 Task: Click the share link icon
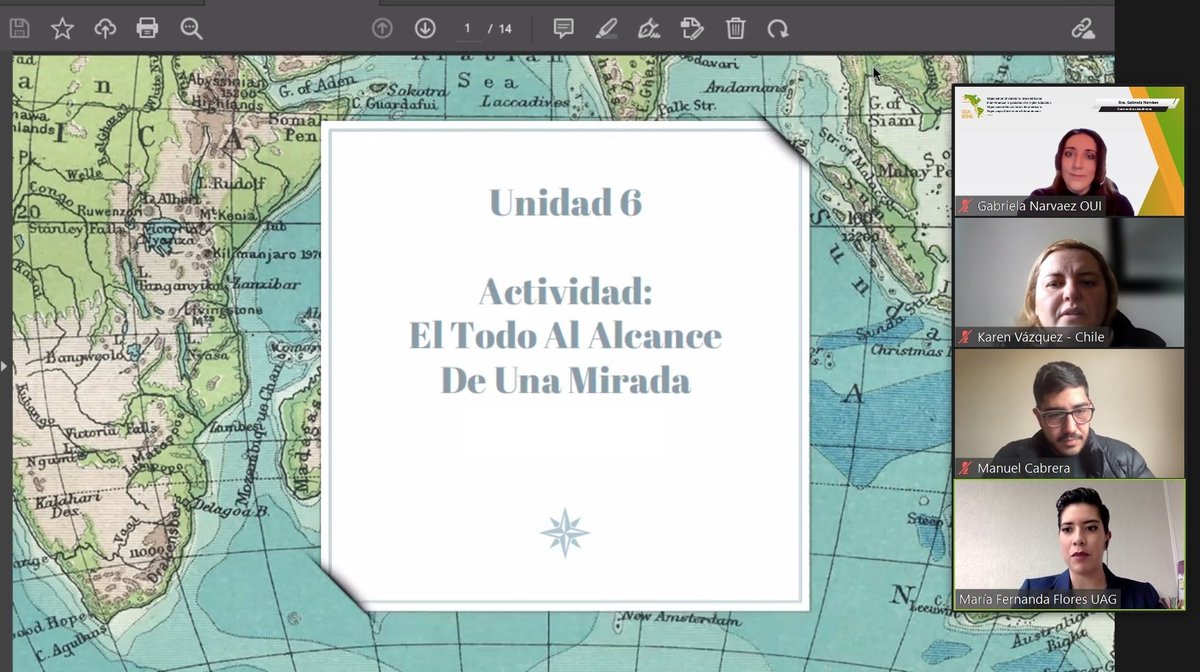click(x=1083, y=29)
